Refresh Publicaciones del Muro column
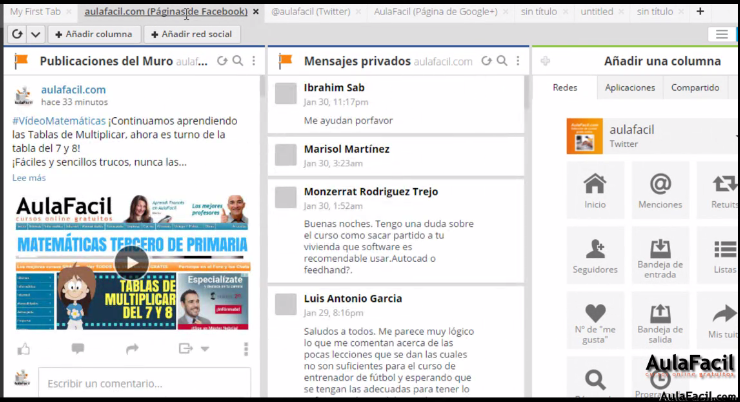 [222, 61]
